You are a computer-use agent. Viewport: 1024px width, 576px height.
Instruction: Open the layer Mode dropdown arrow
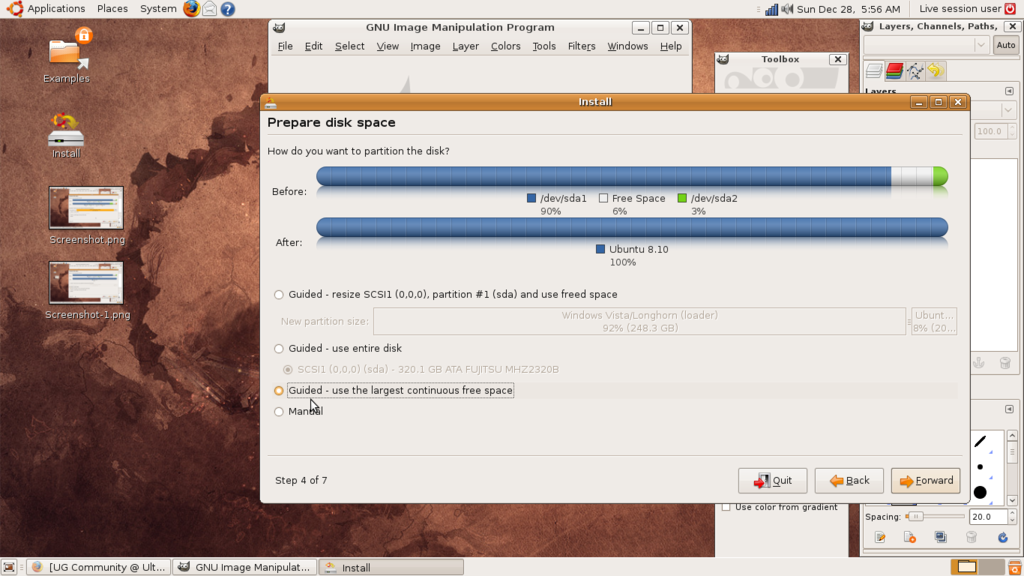tap(1008, 110)
